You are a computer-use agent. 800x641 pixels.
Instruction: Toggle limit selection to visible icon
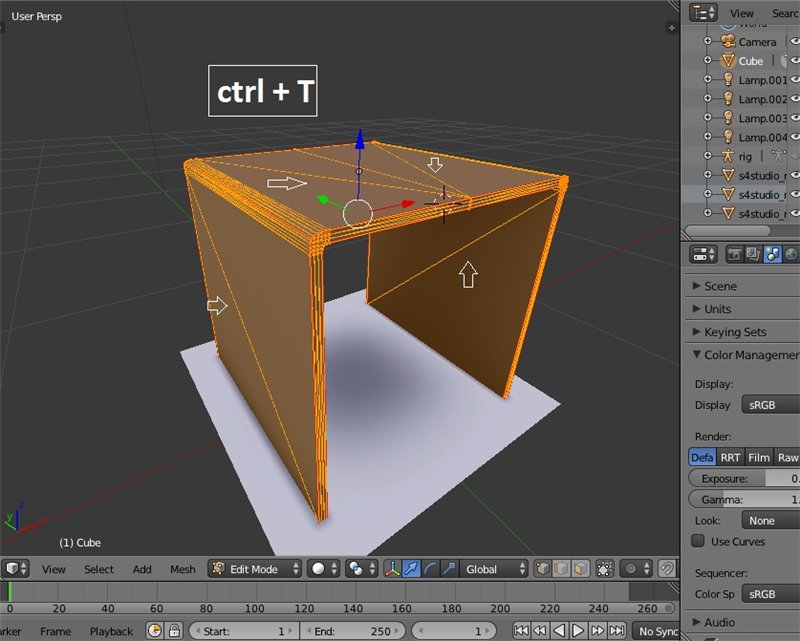604,569
